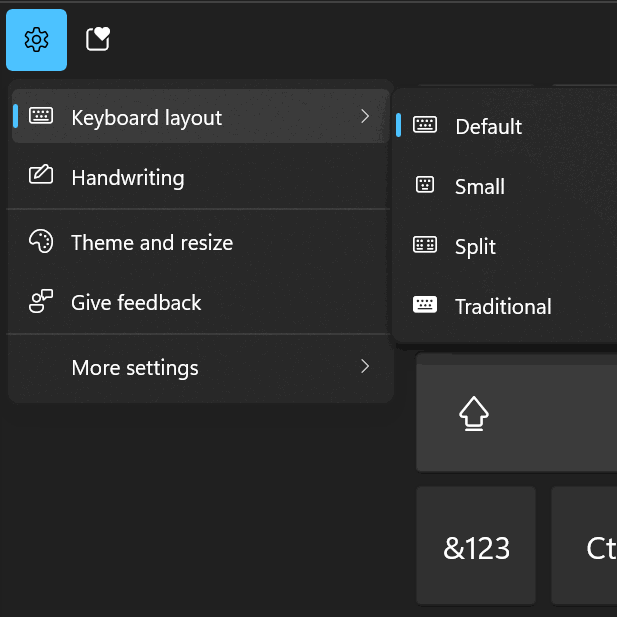Open the emoji clipboard heart icon
Screen dimensions: 617x617
pyautogui.click(x=98, y=39)
